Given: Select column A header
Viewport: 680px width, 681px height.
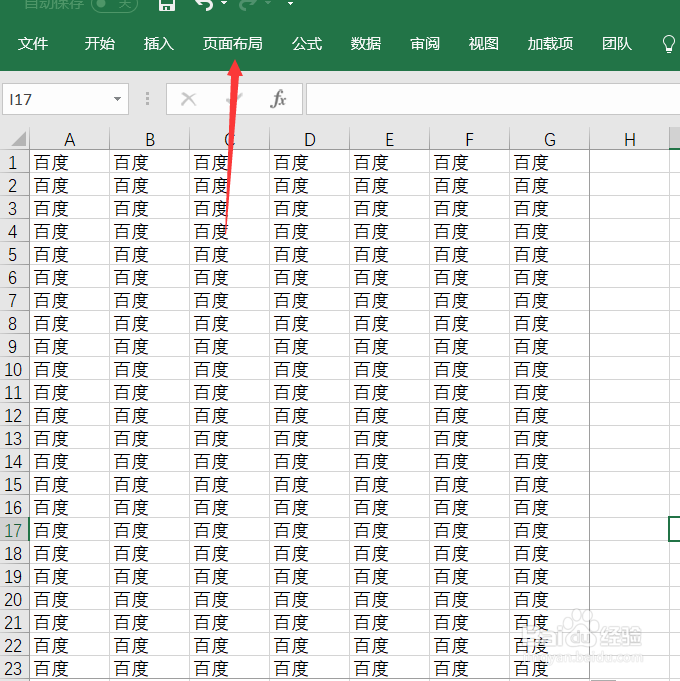Looking at the screenshot, I should (69, 139).
